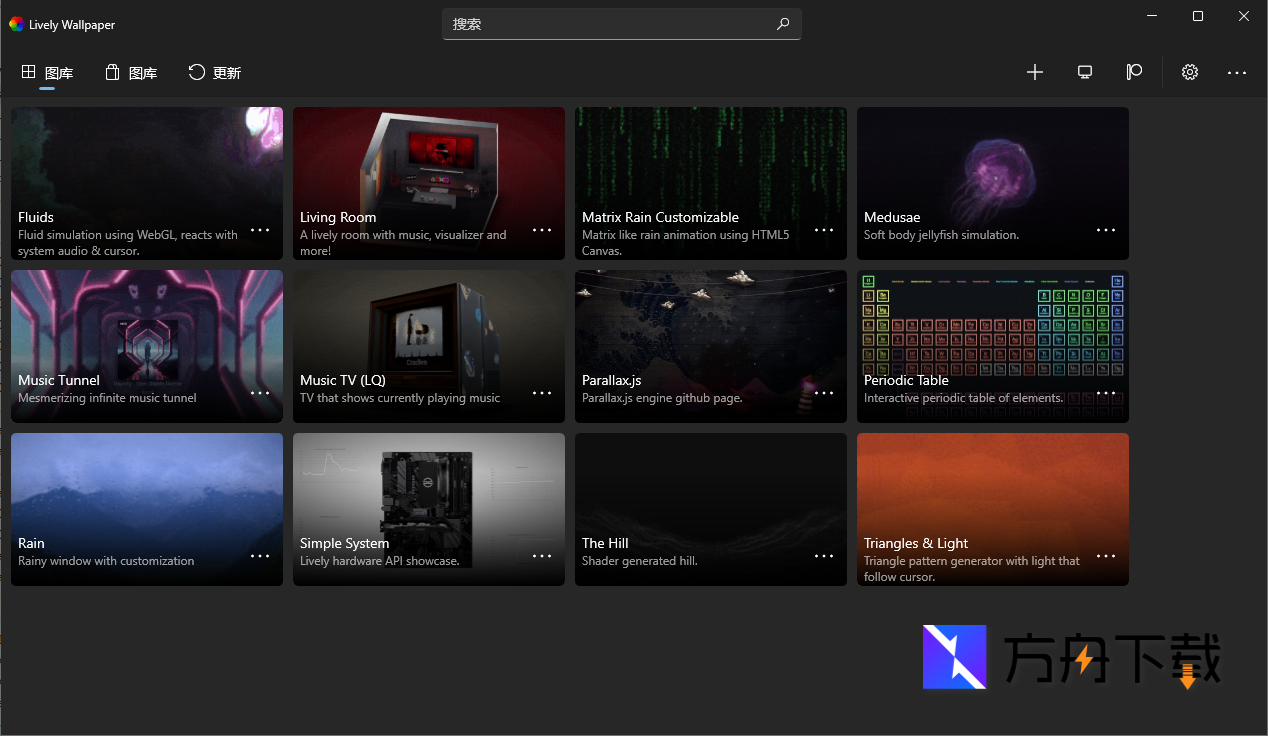
Task: Expand options for Music TV (LQ) wallpaper
Action: [542, 393]
